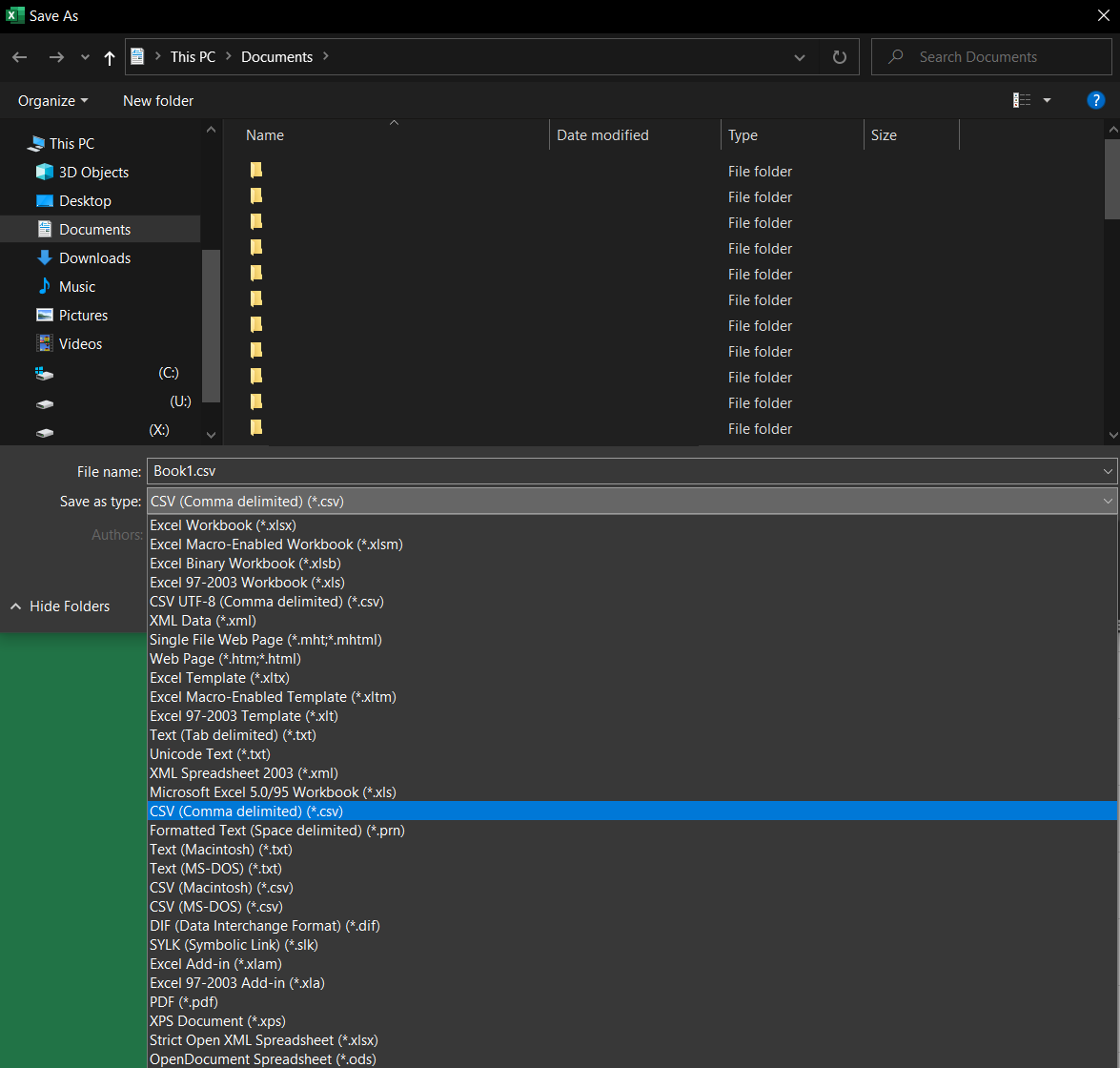Choose Strict Open XML Spreadsheet (*.xlsx)
This screenshot has height=1068, width=1120.
[632, 1040]
